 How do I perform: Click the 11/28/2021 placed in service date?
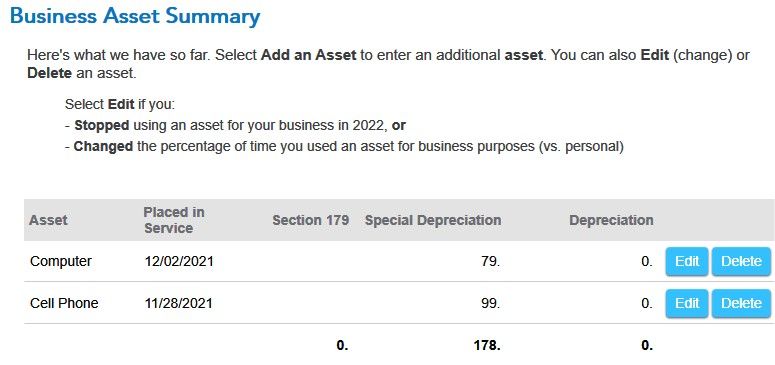(178, 303)
